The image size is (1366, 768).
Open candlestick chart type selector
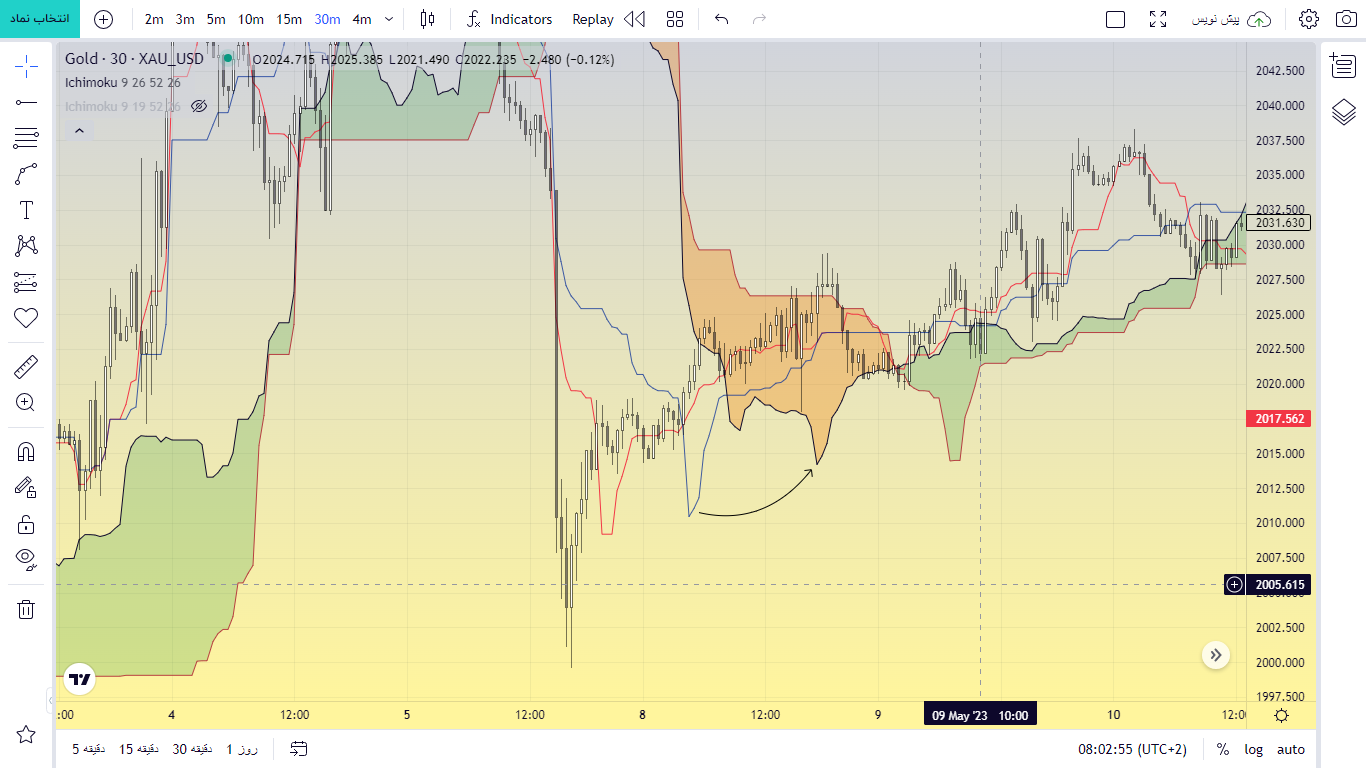click(x=428, y=19)
